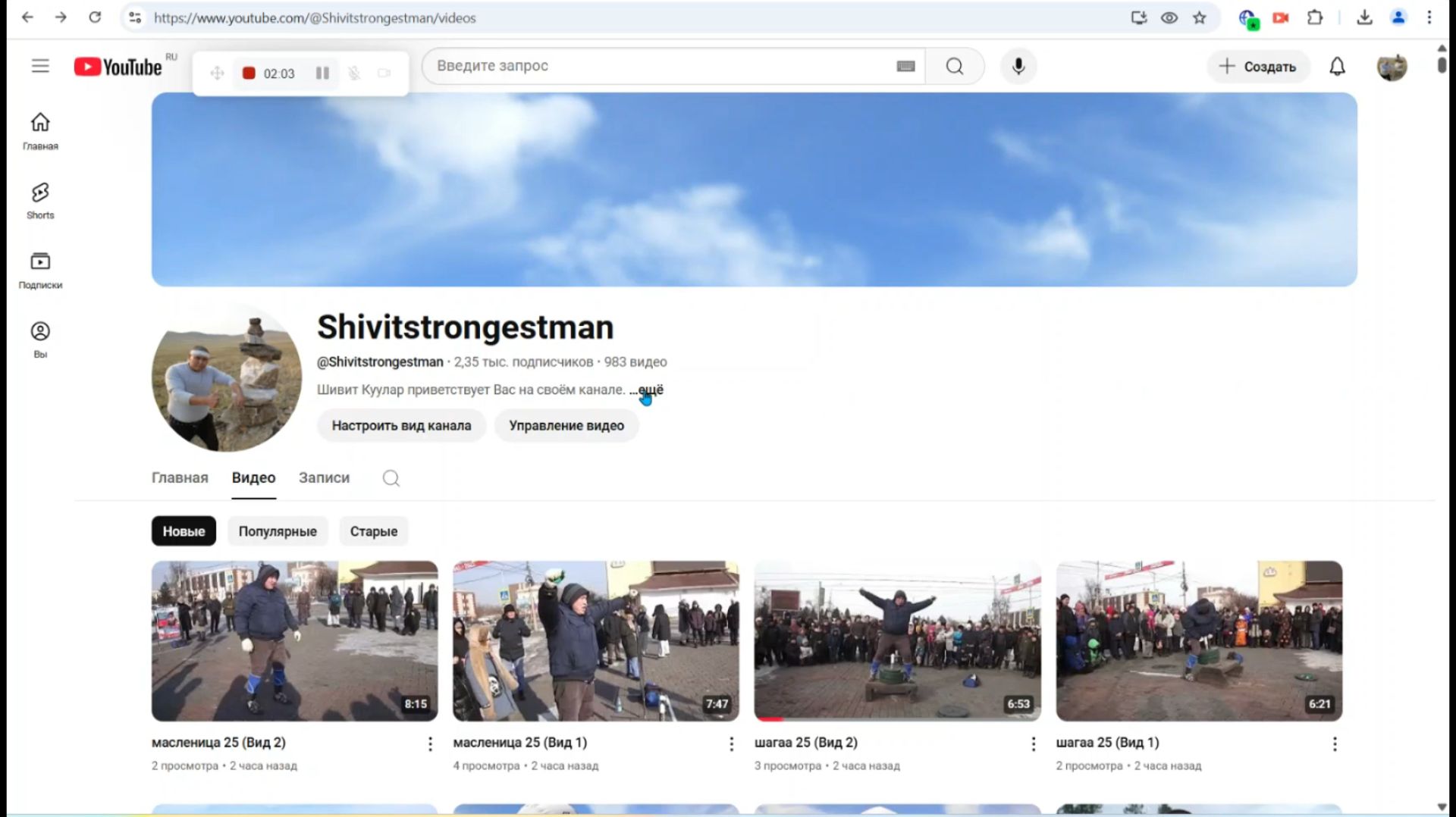Open channel search with the magnifier near tabs
1456x817 pixels.
click(x=391, y=478)
